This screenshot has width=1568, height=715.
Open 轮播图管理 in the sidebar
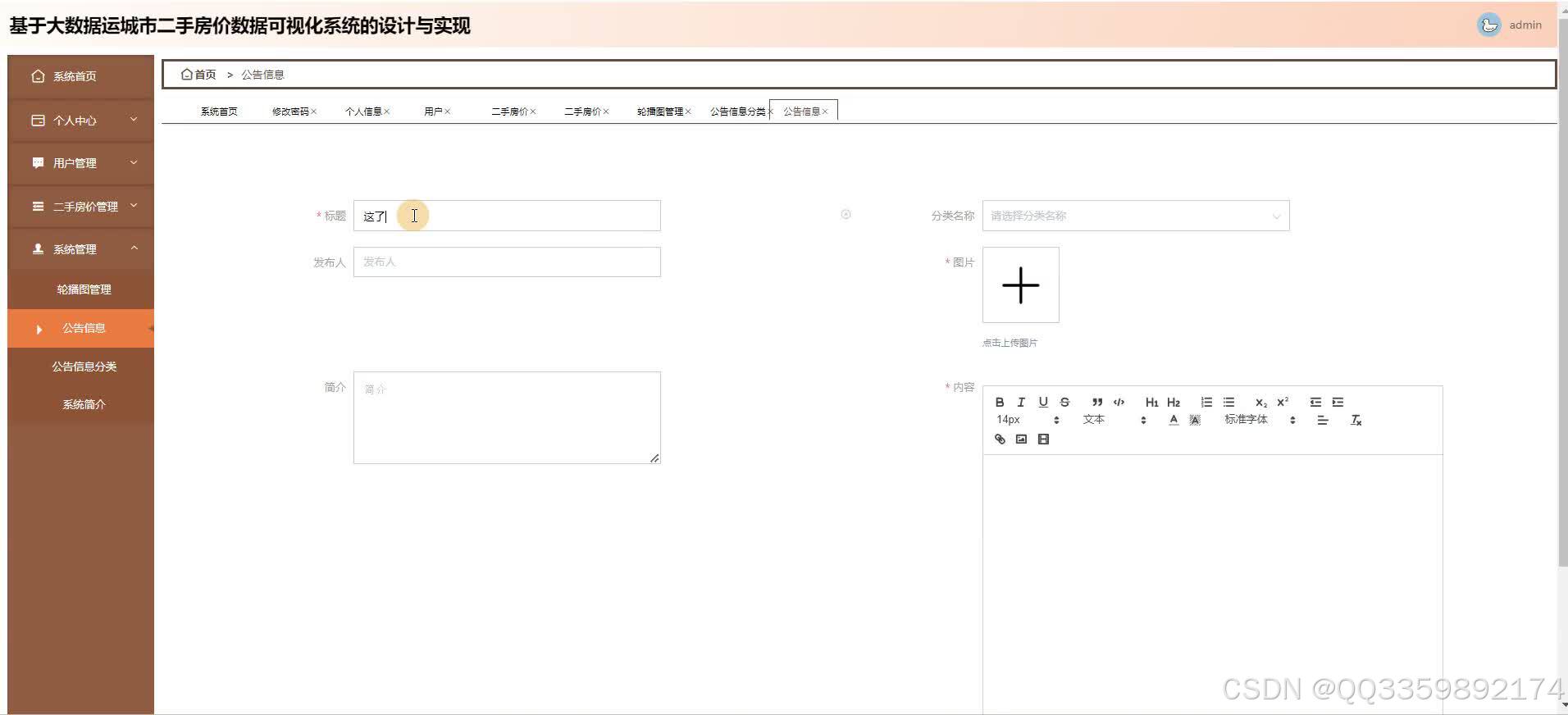(80, 289)
